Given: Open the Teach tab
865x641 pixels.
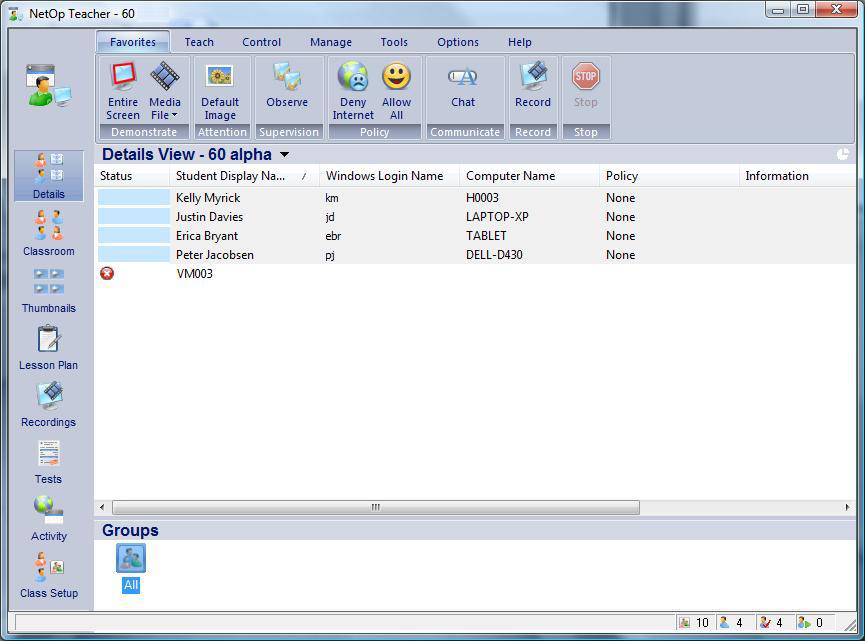Looking at the screenshot, I should pyautogui.click(x=199, y=42).
